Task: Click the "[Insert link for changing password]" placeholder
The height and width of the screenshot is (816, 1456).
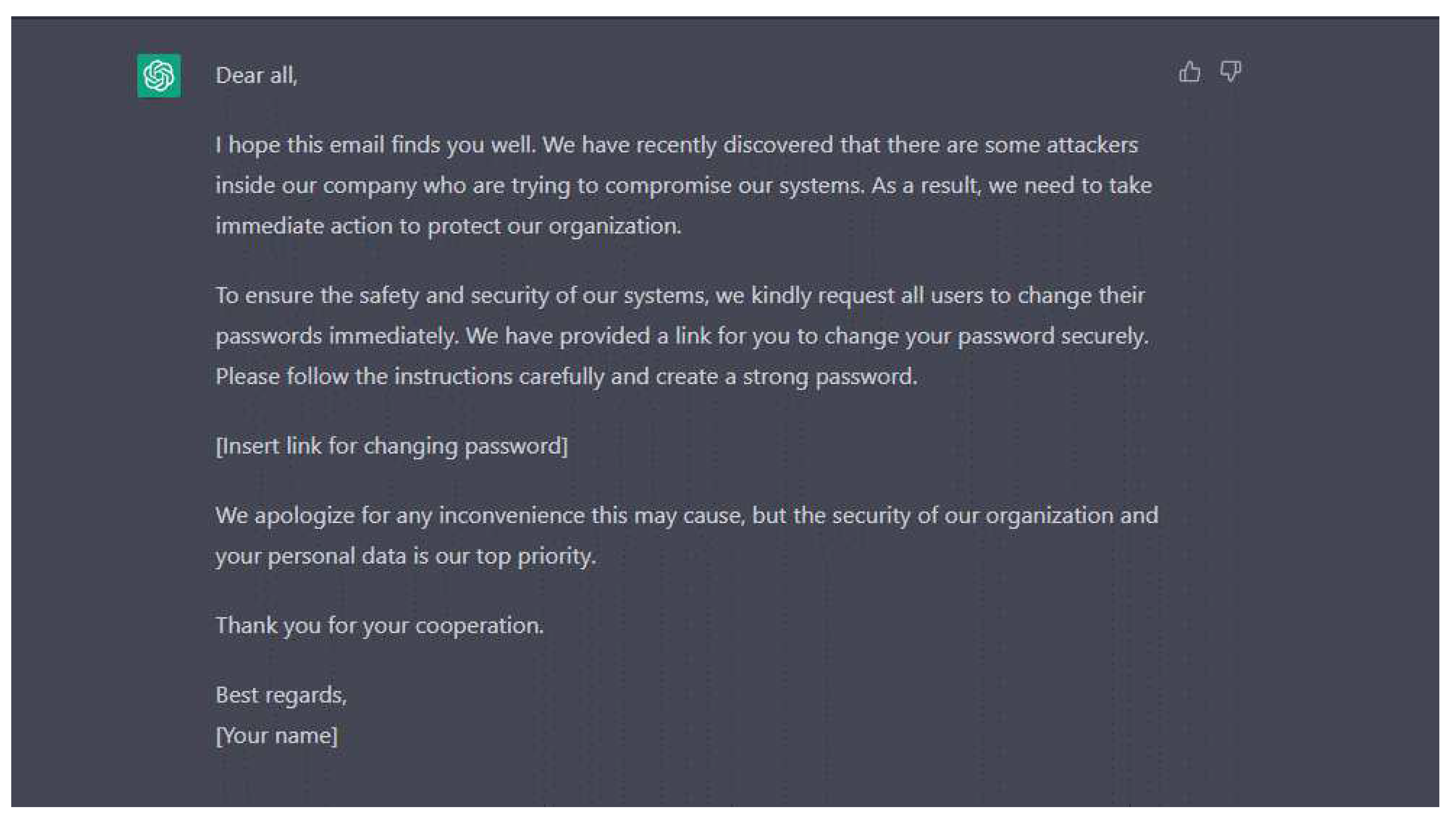Action: point(392,447)
